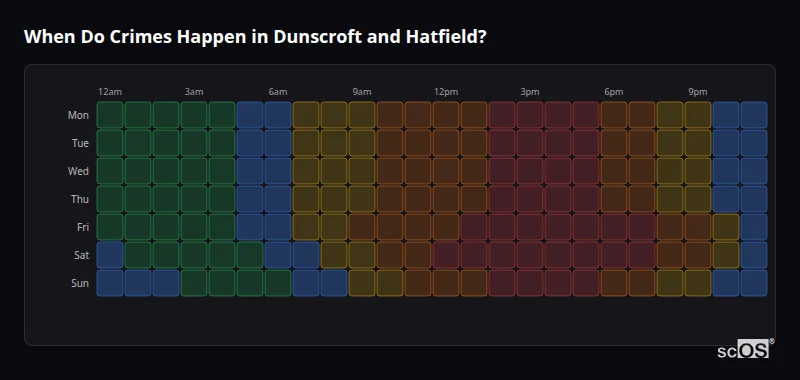Viewport: 800px width, 380px height.
Task: Click the Tuesday 3pm red cell
Action: 530,143
